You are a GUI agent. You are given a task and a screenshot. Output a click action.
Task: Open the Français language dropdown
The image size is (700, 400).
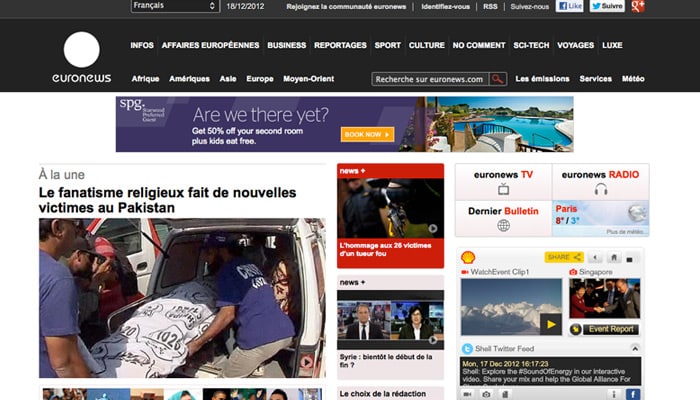pos(174,6)
